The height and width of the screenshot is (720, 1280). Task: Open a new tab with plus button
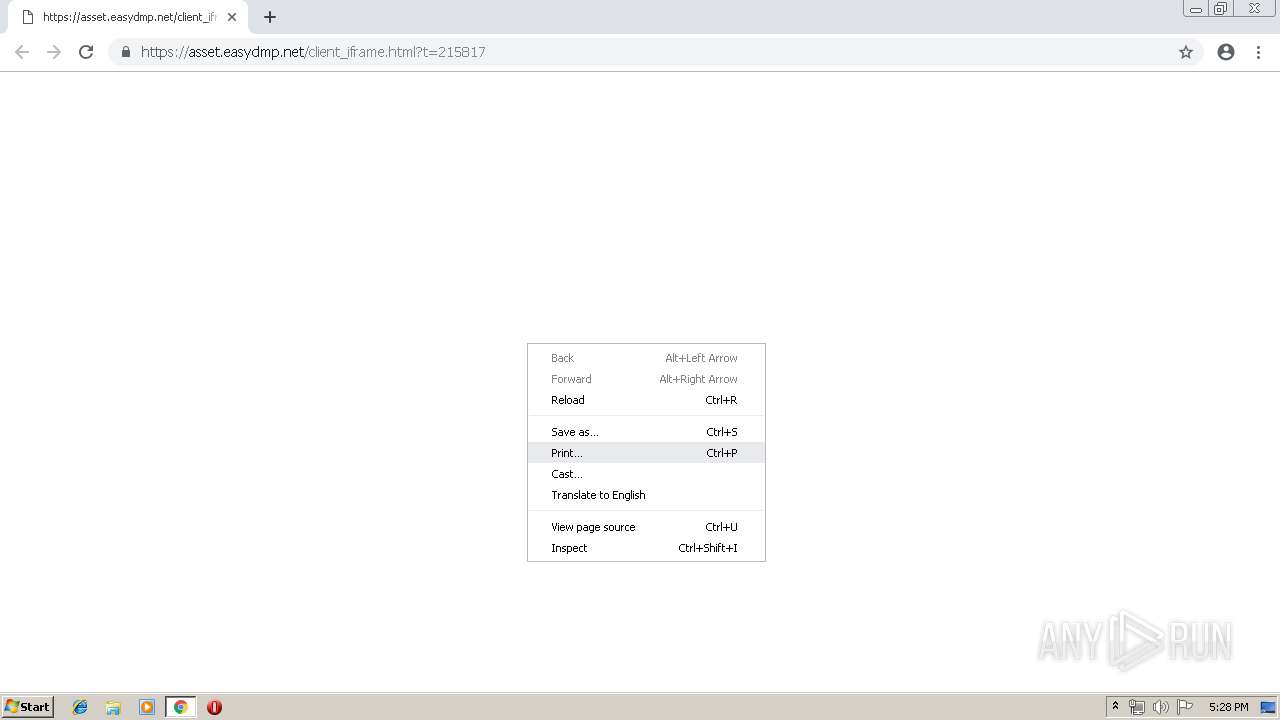tap(270, 17)
